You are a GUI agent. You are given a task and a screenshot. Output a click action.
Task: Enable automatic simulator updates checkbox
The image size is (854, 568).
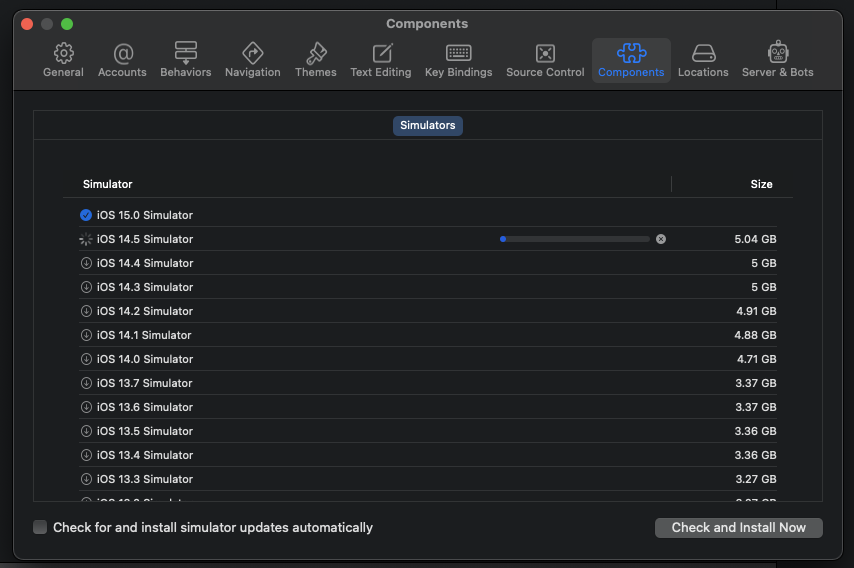point(40,527)
